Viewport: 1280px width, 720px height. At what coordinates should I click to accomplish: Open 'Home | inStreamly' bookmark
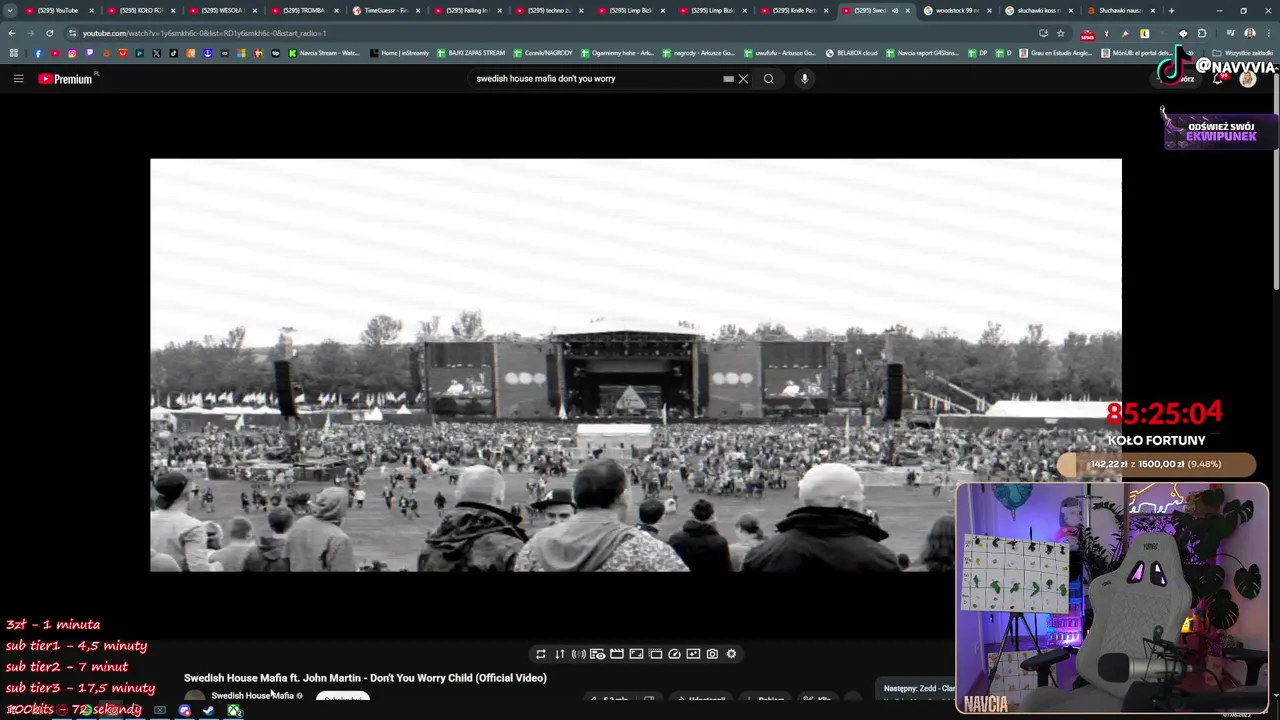(x=399, y=53)
